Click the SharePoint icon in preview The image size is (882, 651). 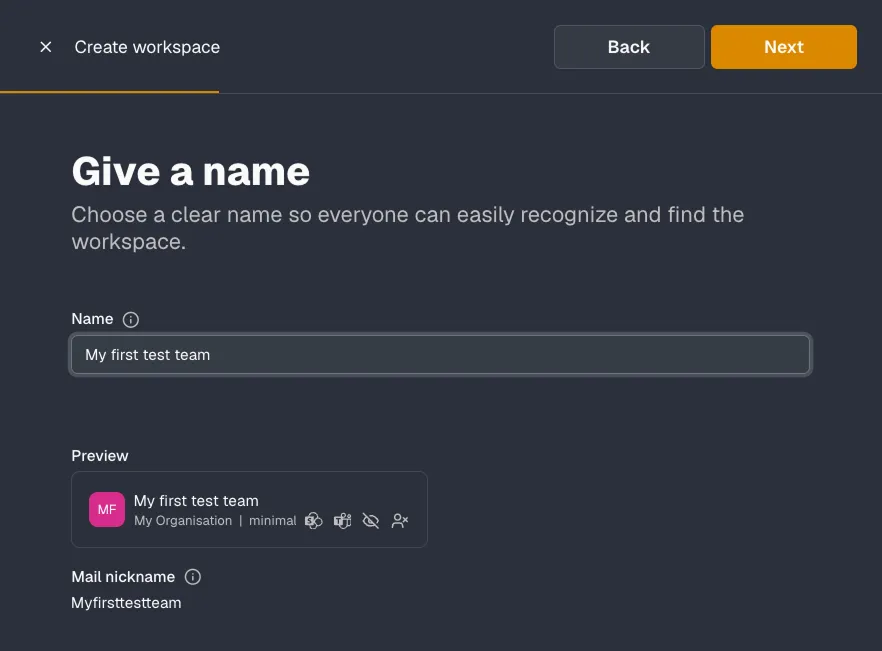coord(314,521)
